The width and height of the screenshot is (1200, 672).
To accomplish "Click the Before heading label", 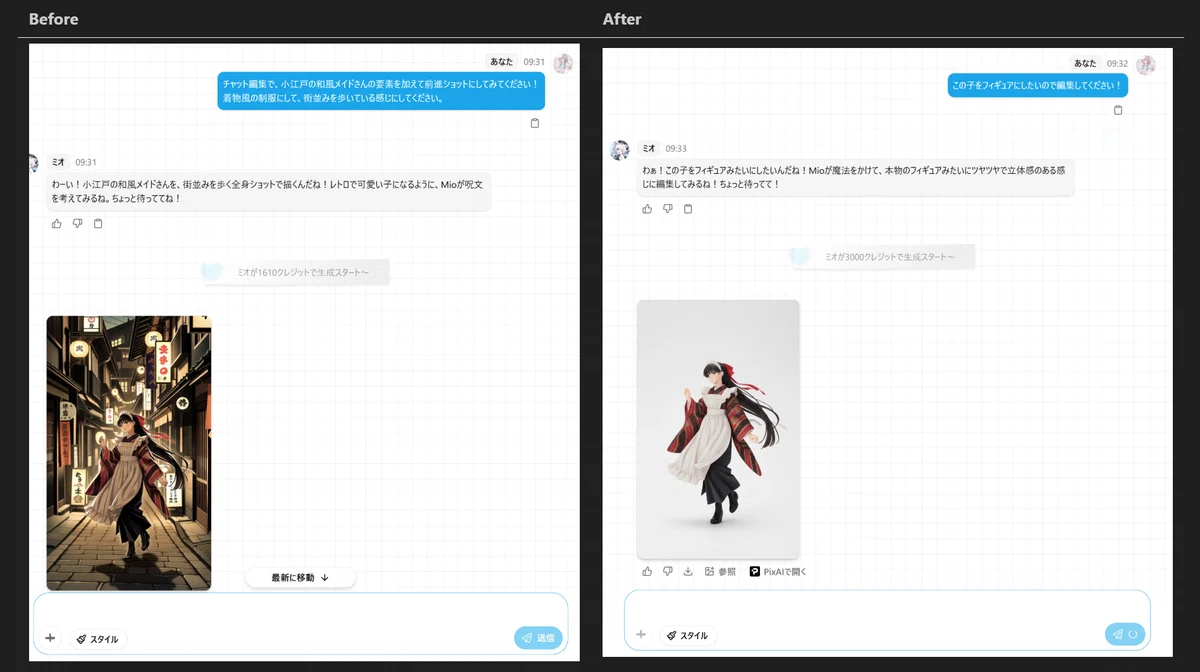I will [x=54, y=19].
